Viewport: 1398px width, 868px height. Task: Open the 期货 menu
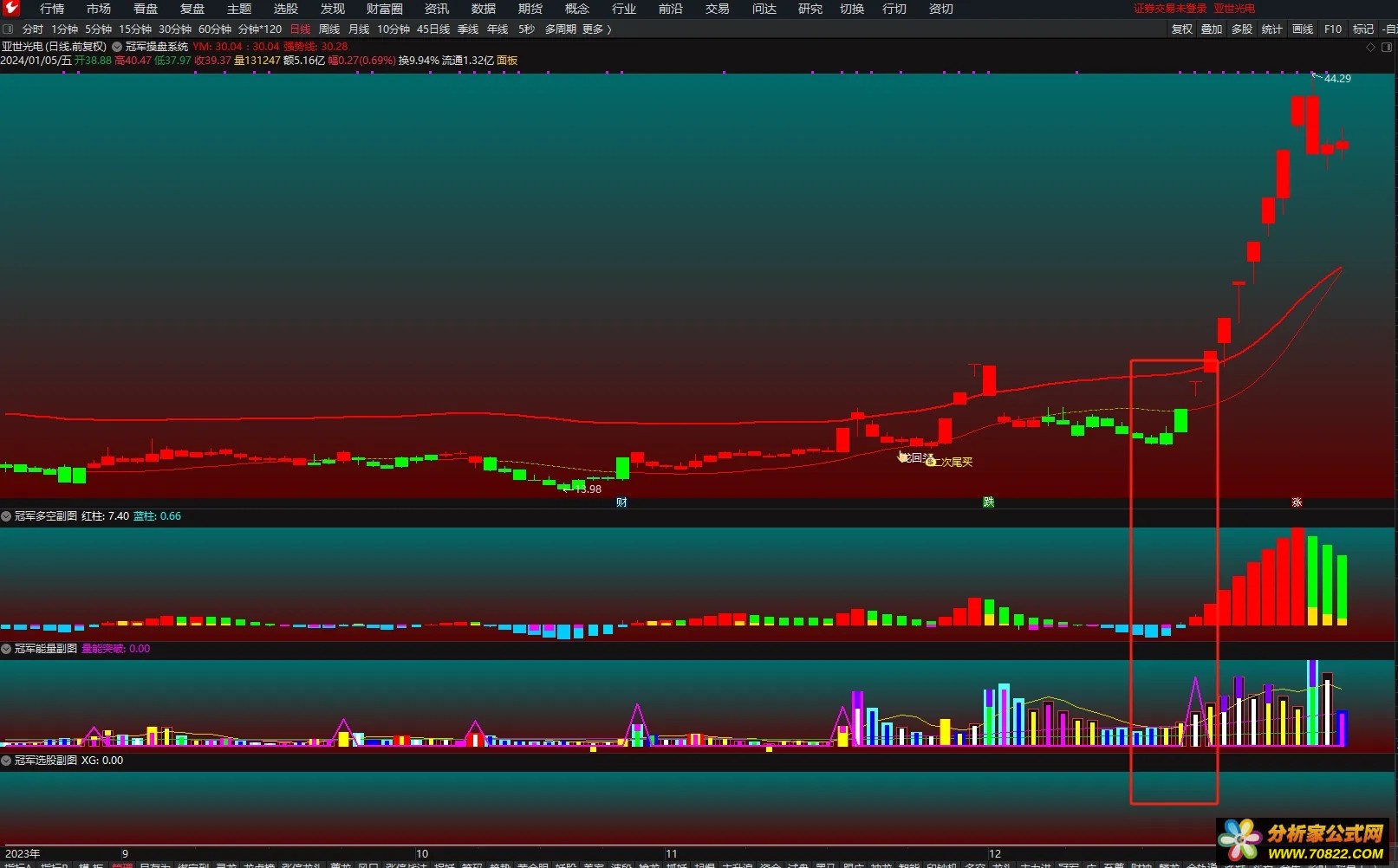tap(530, 9)
